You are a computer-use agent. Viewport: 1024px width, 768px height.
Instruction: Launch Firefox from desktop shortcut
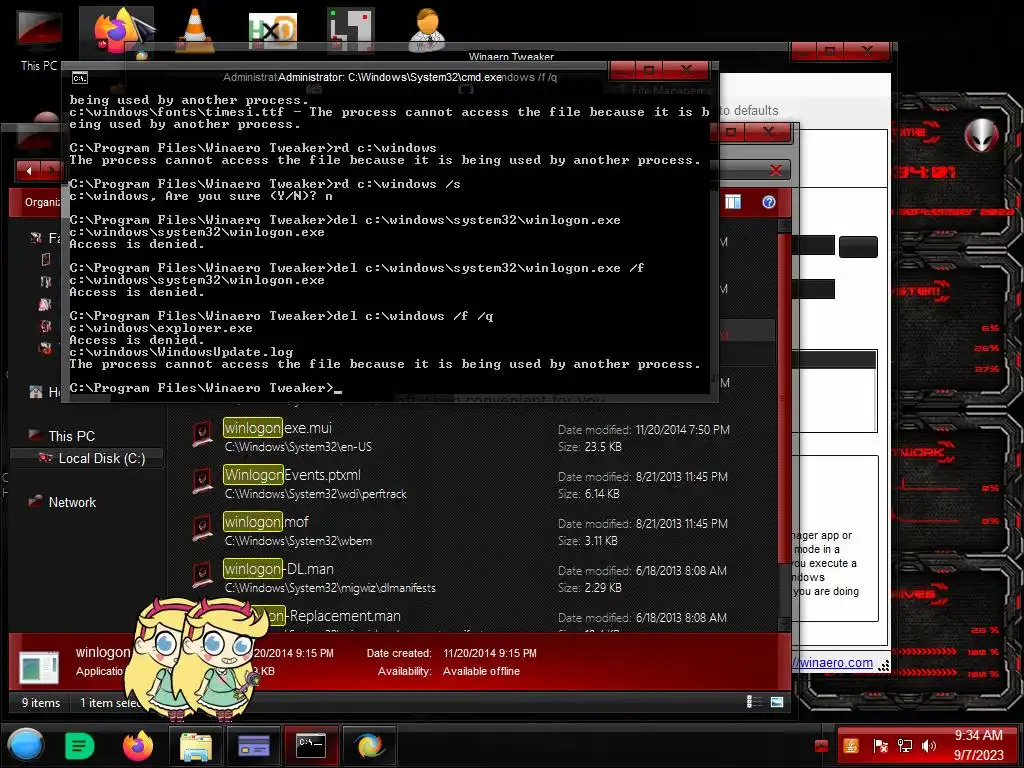tap(116, 31)
